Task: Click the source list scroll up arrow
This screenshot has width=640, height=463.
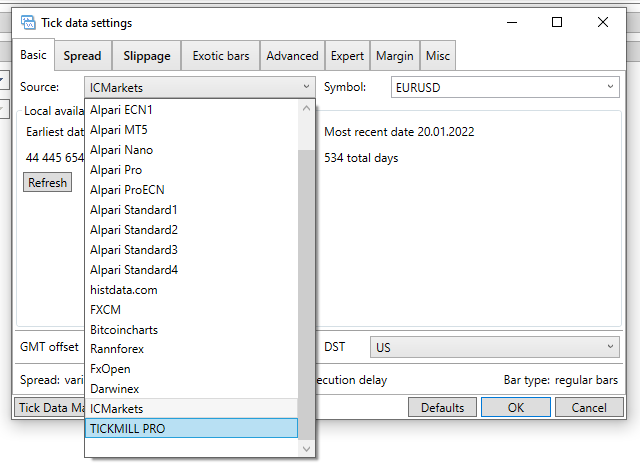Action: tap(307, 108)
